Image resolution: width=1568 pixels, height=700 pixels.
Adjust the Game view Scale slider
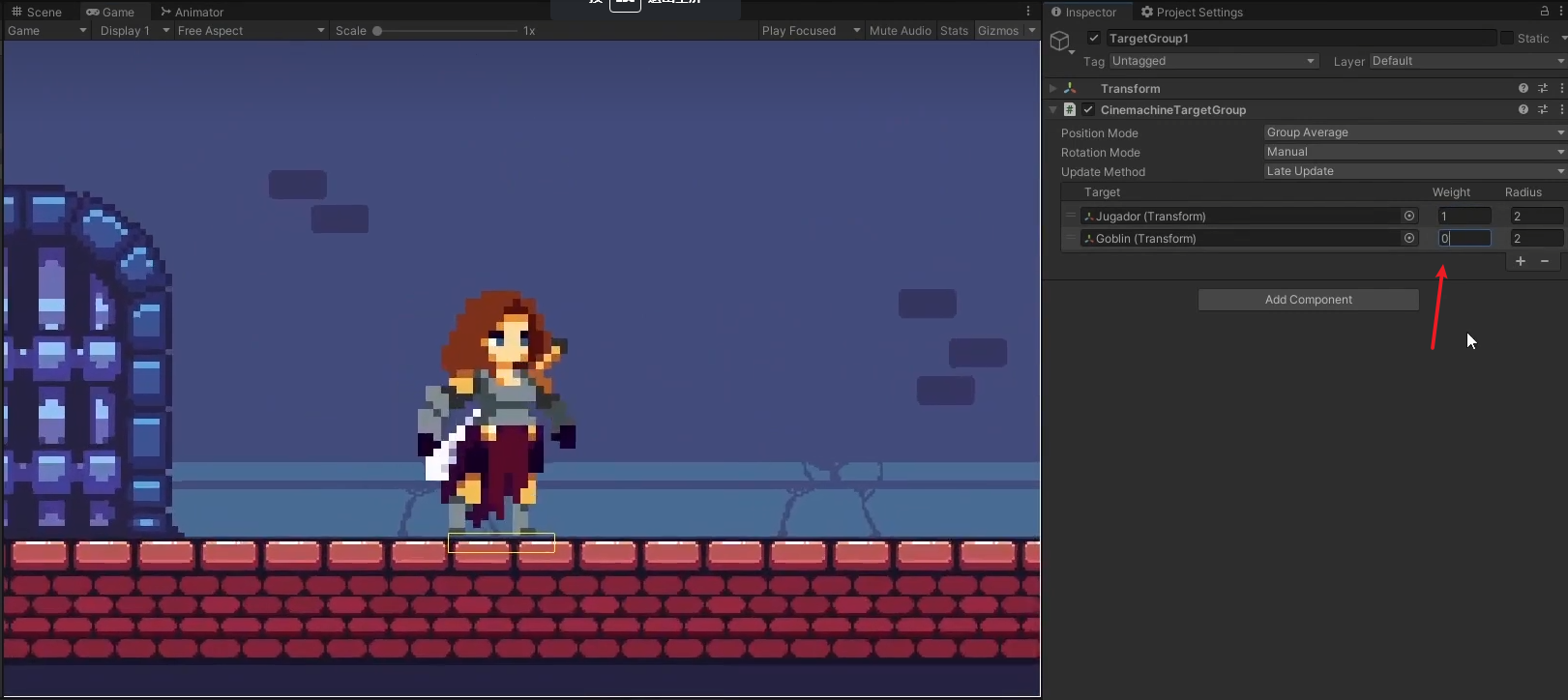tap(446, 31)
